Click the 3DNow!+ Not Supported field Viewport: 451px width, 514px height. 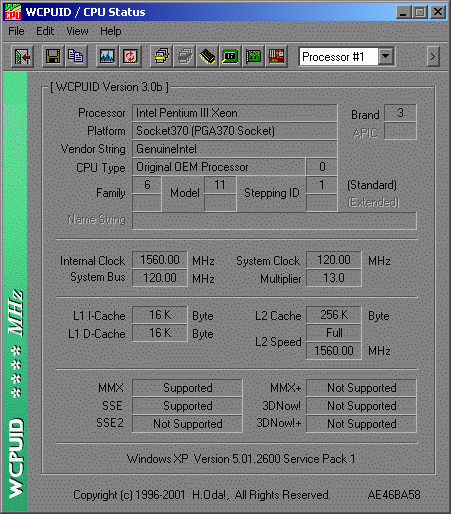[361, 424]
